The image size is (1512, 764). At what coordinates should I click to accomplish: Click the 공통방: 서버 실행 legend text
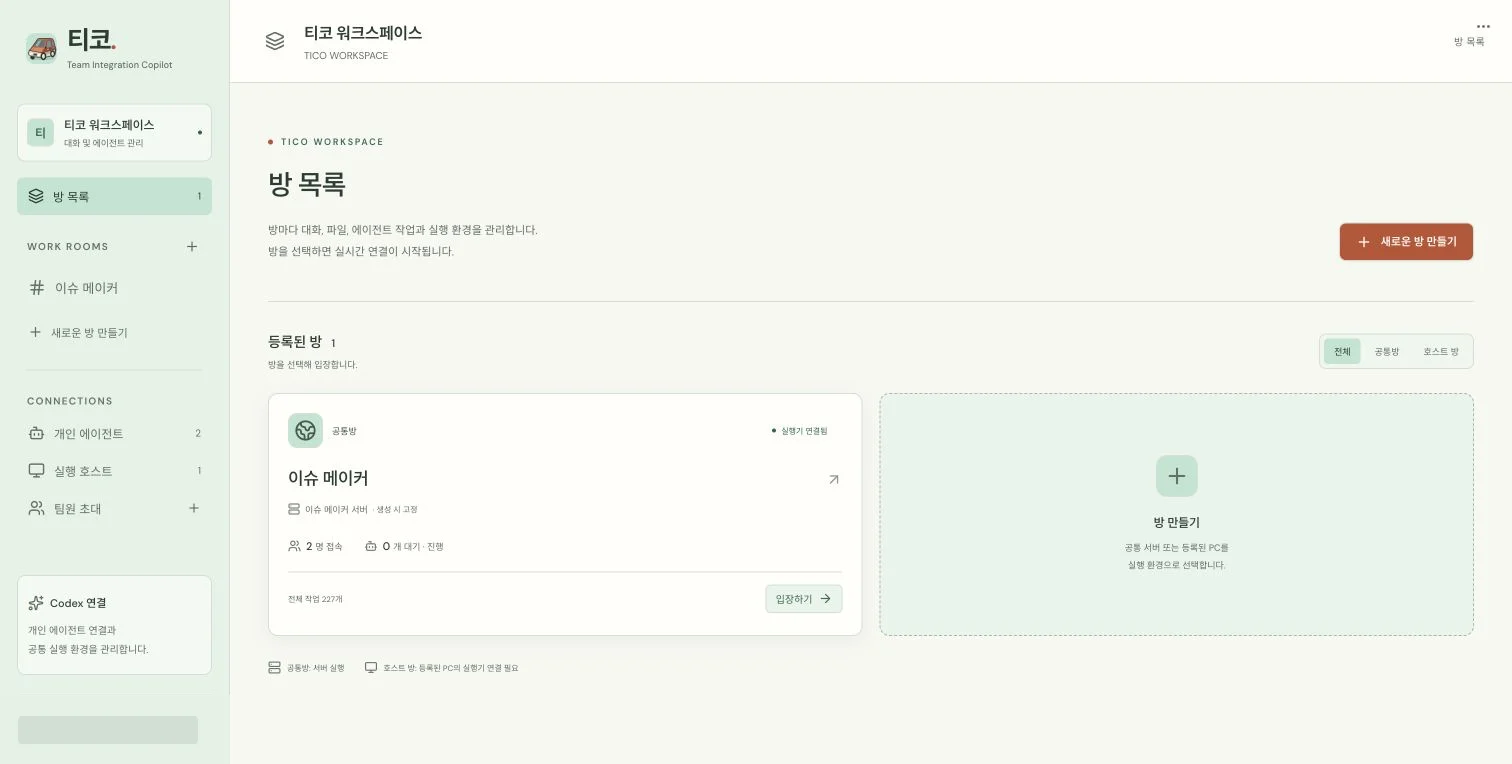pos(315,667)
